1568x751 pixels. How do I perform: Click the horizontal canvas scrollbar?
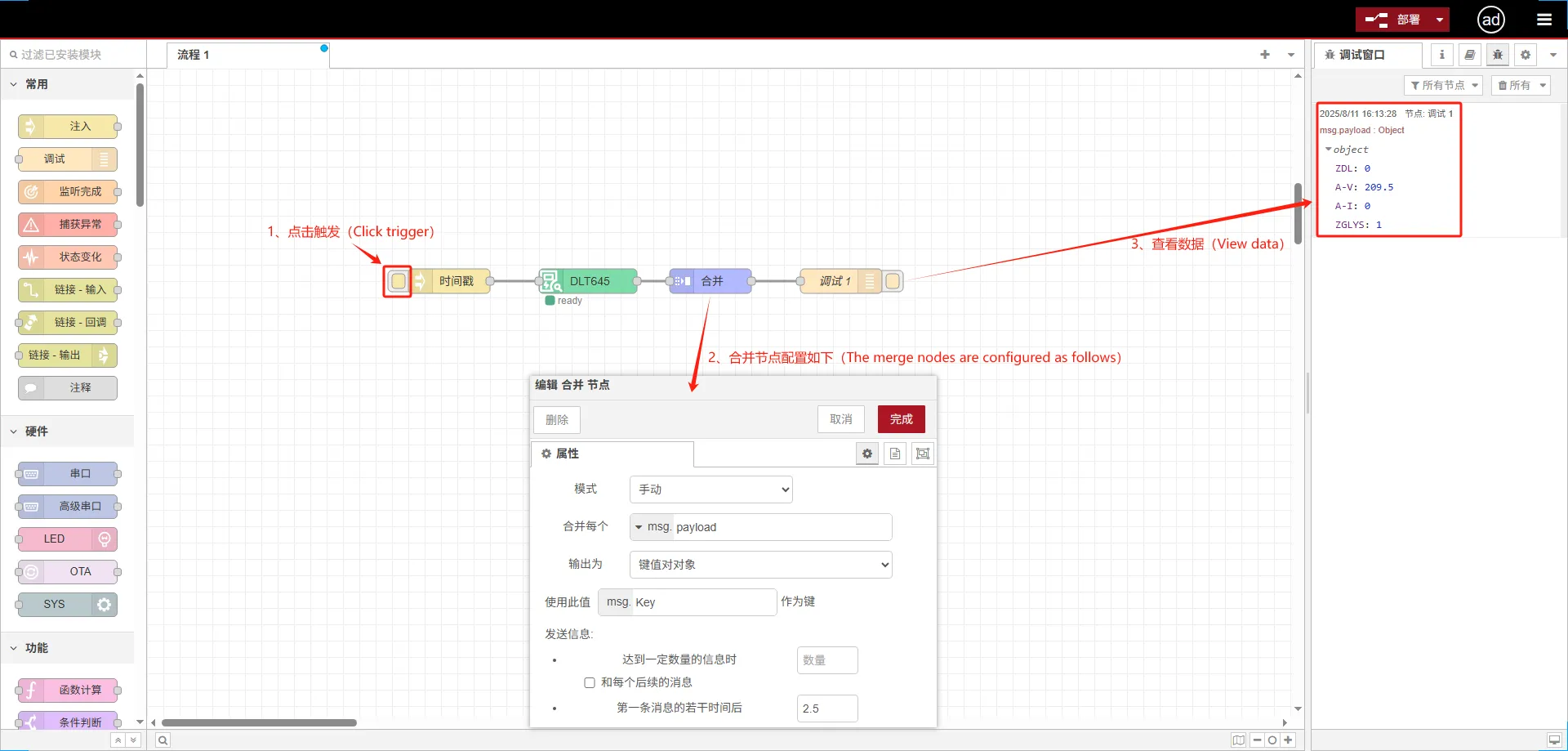coord(259,722)
